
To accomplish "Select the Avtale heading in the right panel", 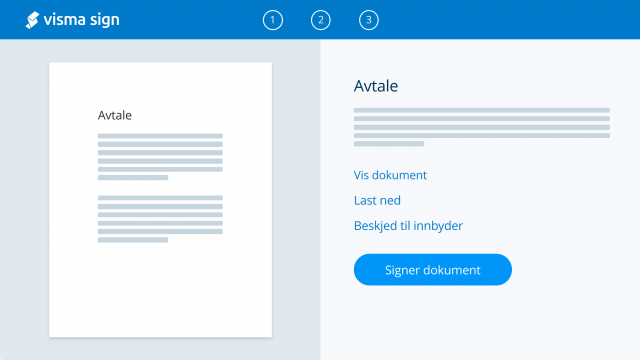I will [x=376, y=86].
